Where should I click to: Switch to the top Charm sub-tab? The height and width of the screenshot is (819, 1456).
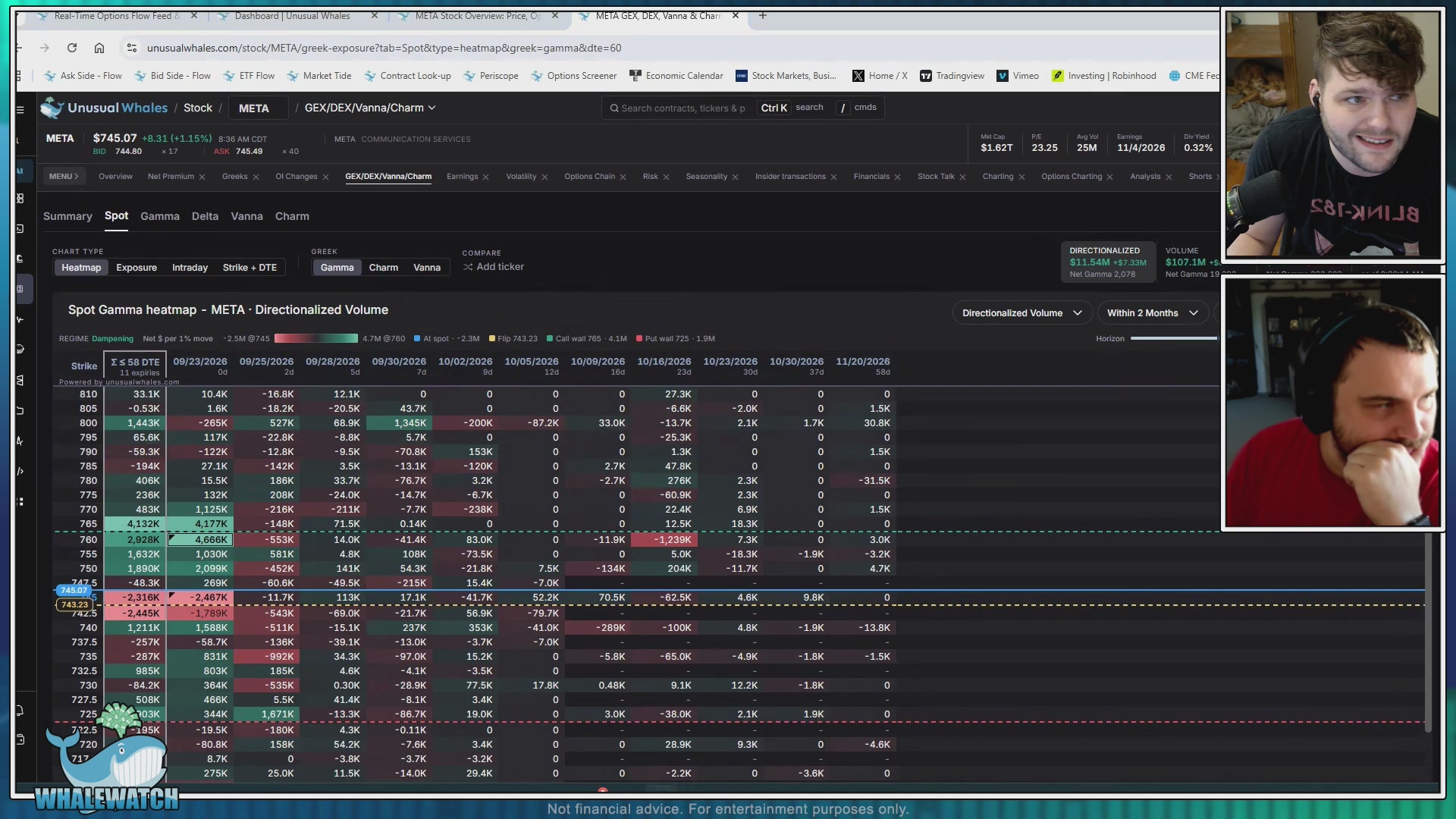(292, 216)
